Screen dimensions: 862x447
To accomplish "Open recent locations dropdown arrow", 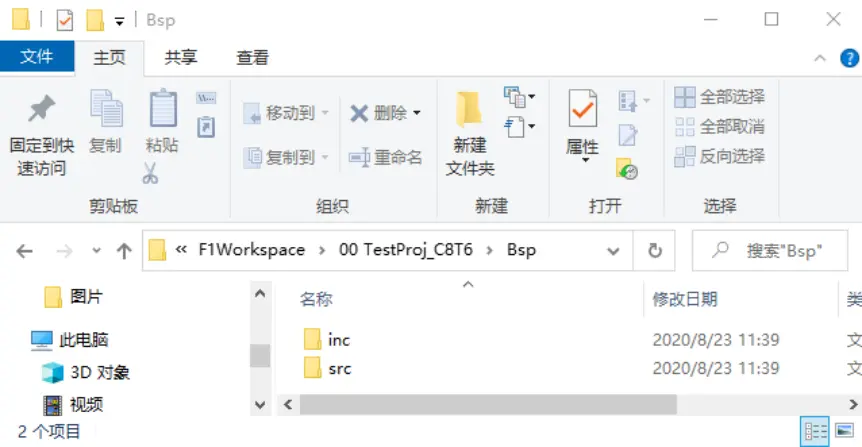I will [x=96, y=250].
